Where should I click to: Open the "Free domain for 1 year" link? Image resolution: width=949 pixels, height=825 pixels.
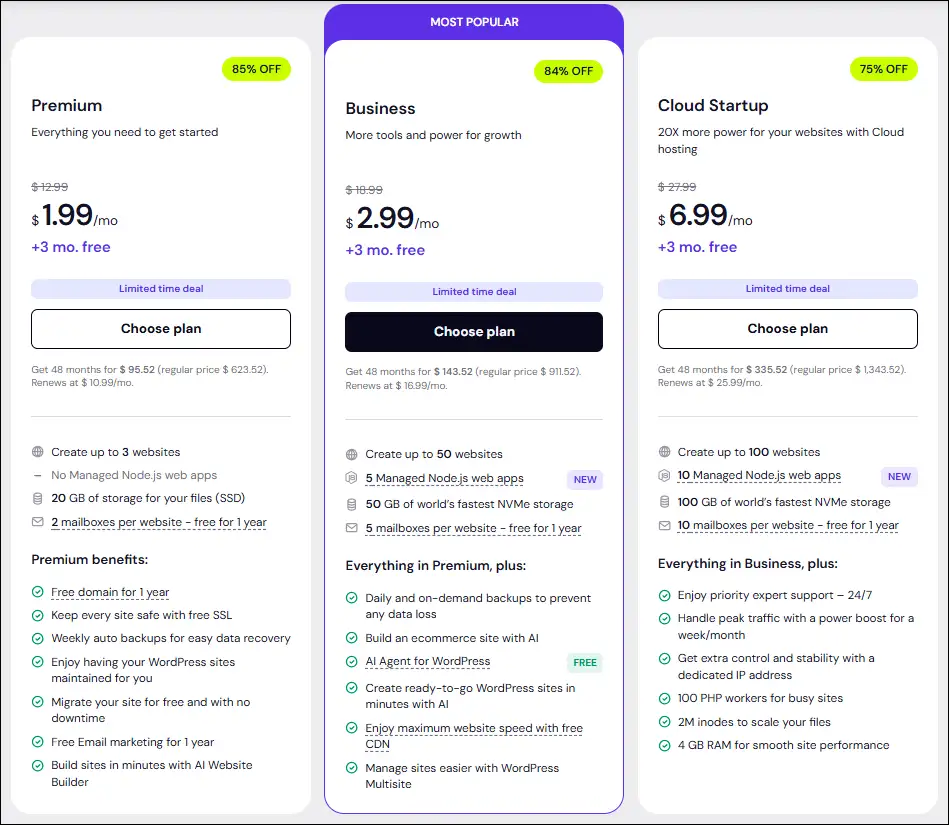tap(110, 592)
